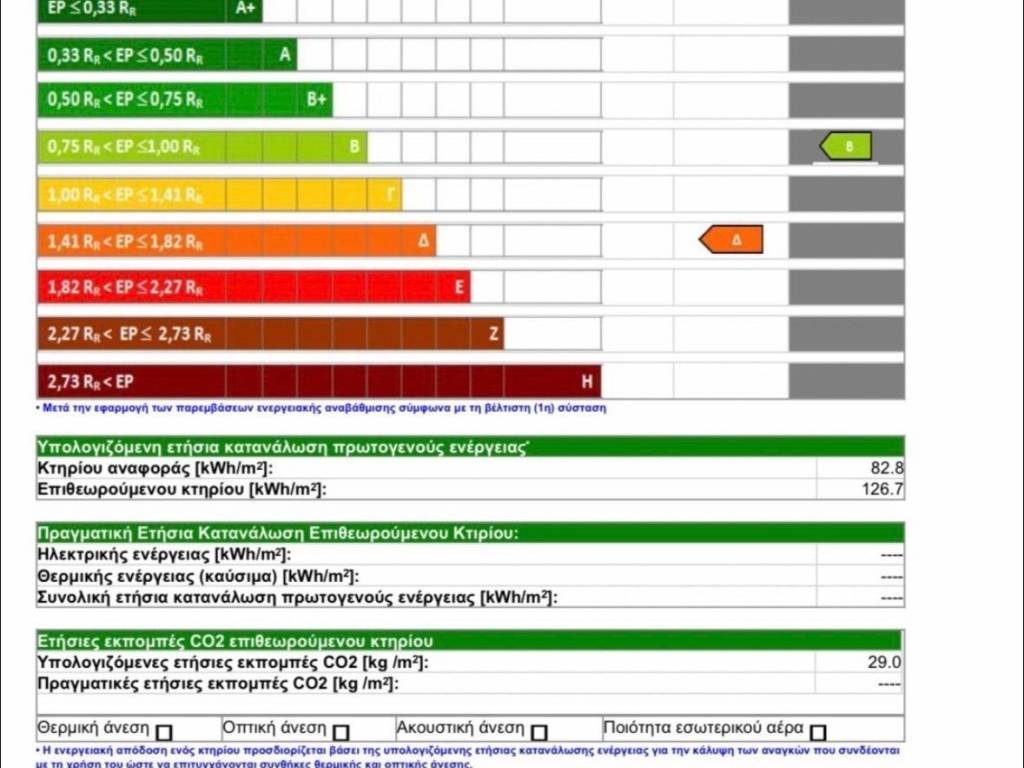Screen dimensions: 1024x768
Task: Select the orange Δ class energy bar
Action: pos(236,241)
